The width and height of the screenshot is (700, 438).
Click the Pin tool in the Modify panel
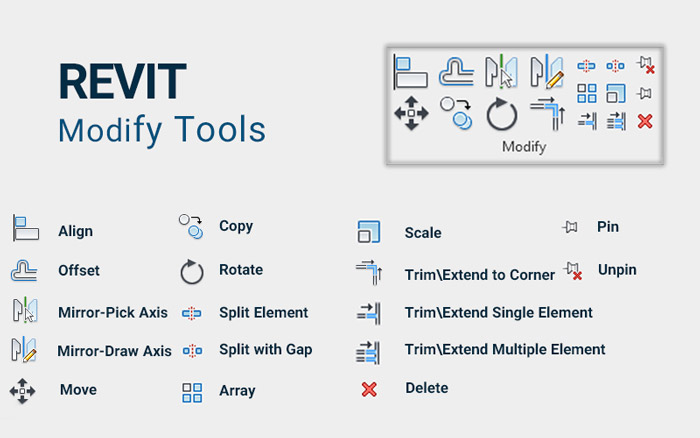(x=644, y=93)
